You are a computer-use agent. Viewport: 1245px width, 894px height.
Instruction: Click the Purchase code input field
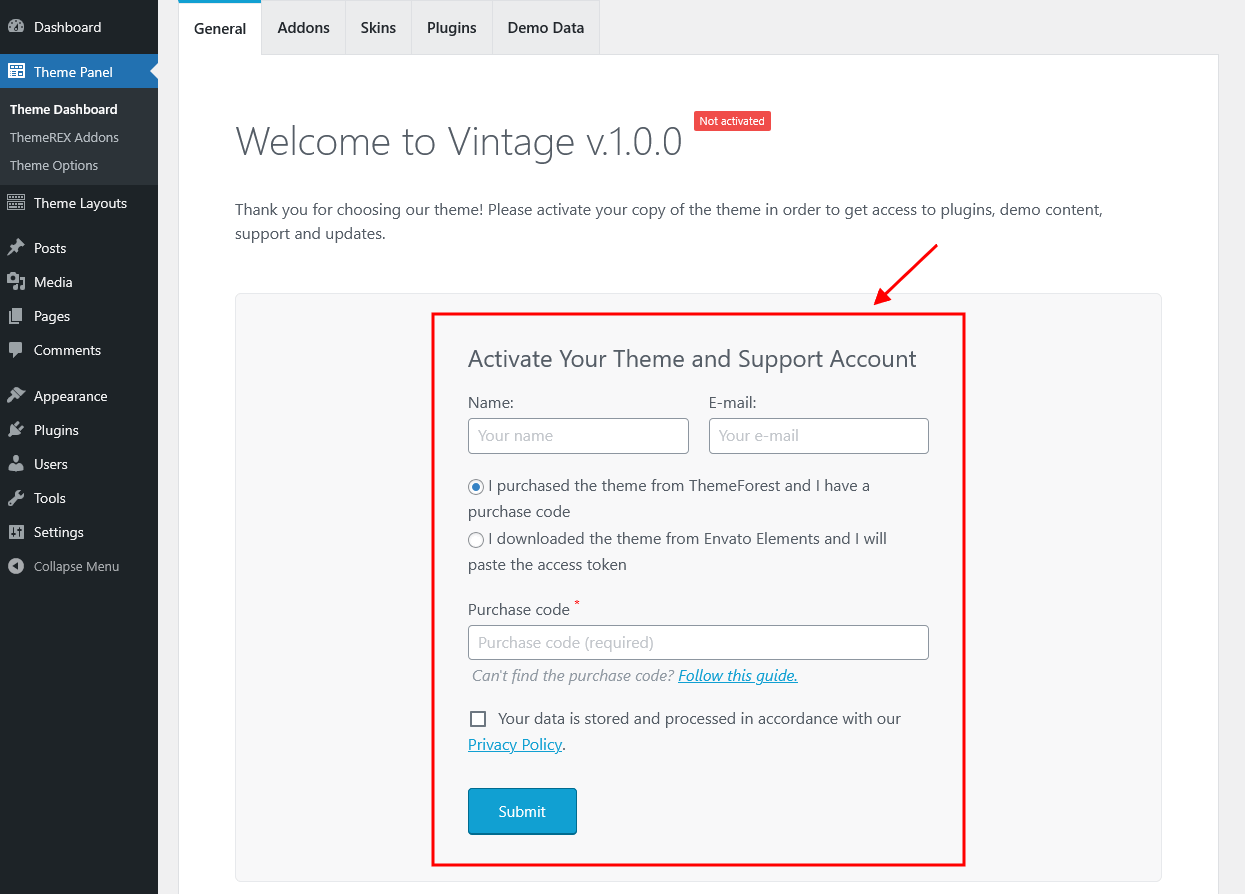698,642
